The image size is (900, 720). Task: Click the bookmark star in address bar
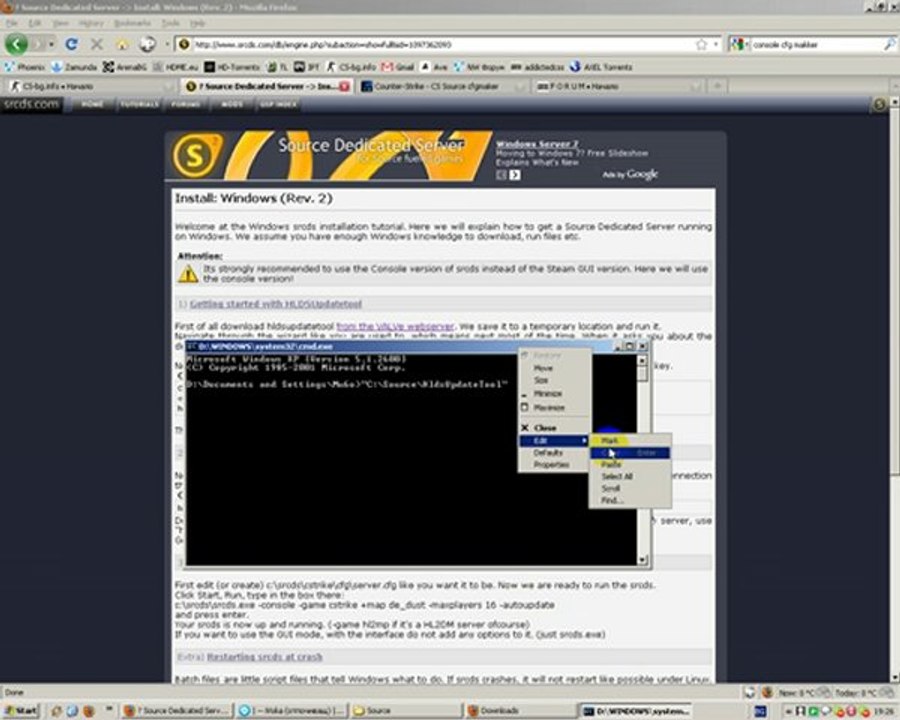point(701,44)
